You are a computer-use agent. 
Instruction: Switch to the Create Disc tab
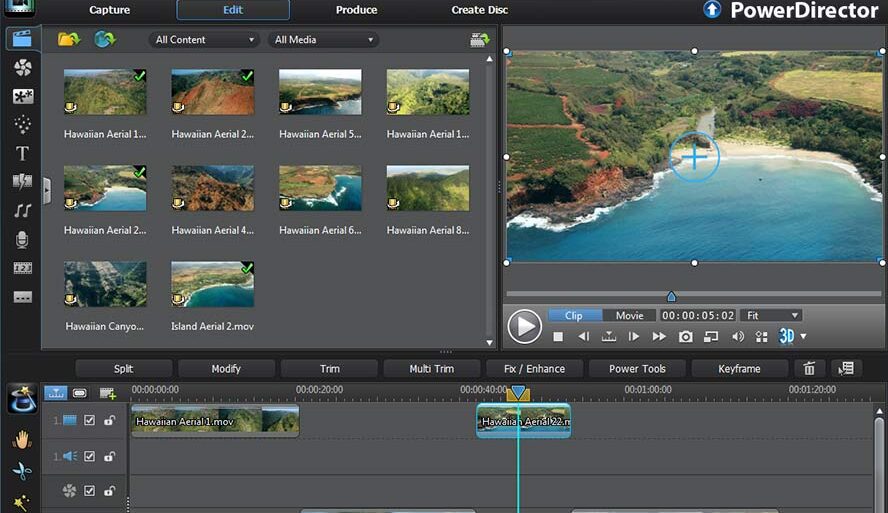(479, 10)
